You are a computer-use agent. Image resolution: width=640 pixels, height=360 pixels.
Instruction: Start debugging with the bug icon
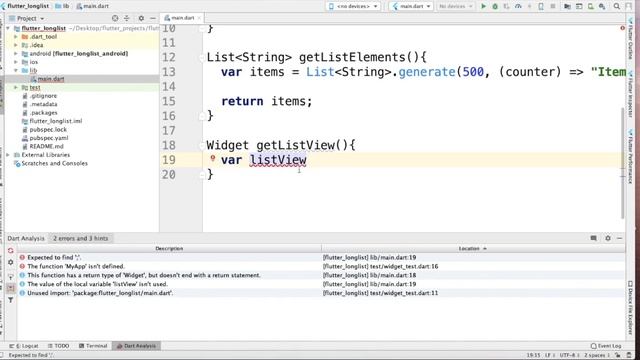coord(495,6)
